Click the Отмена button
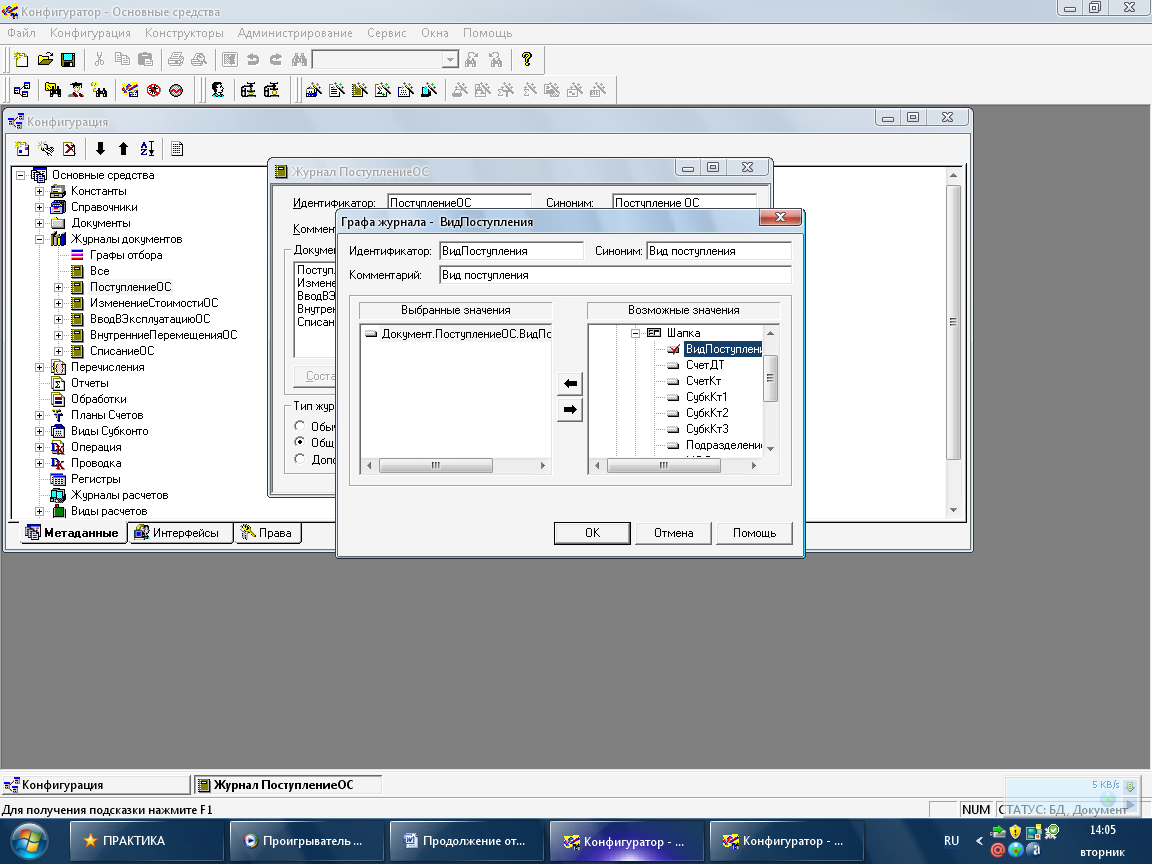This screenshot has height=864, width=1152. 674,533
